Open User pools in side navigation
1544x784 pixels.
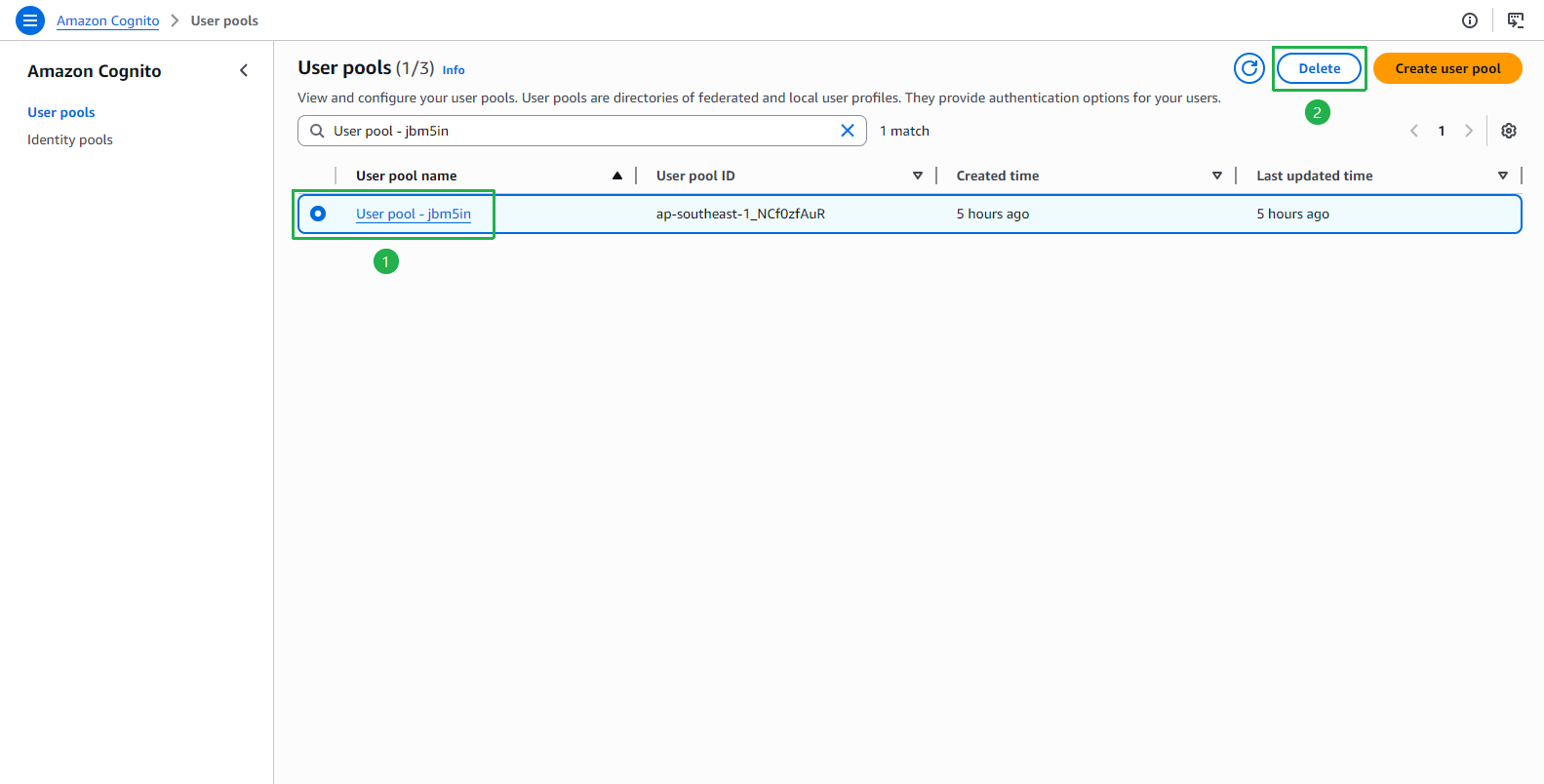pos(61,112)
